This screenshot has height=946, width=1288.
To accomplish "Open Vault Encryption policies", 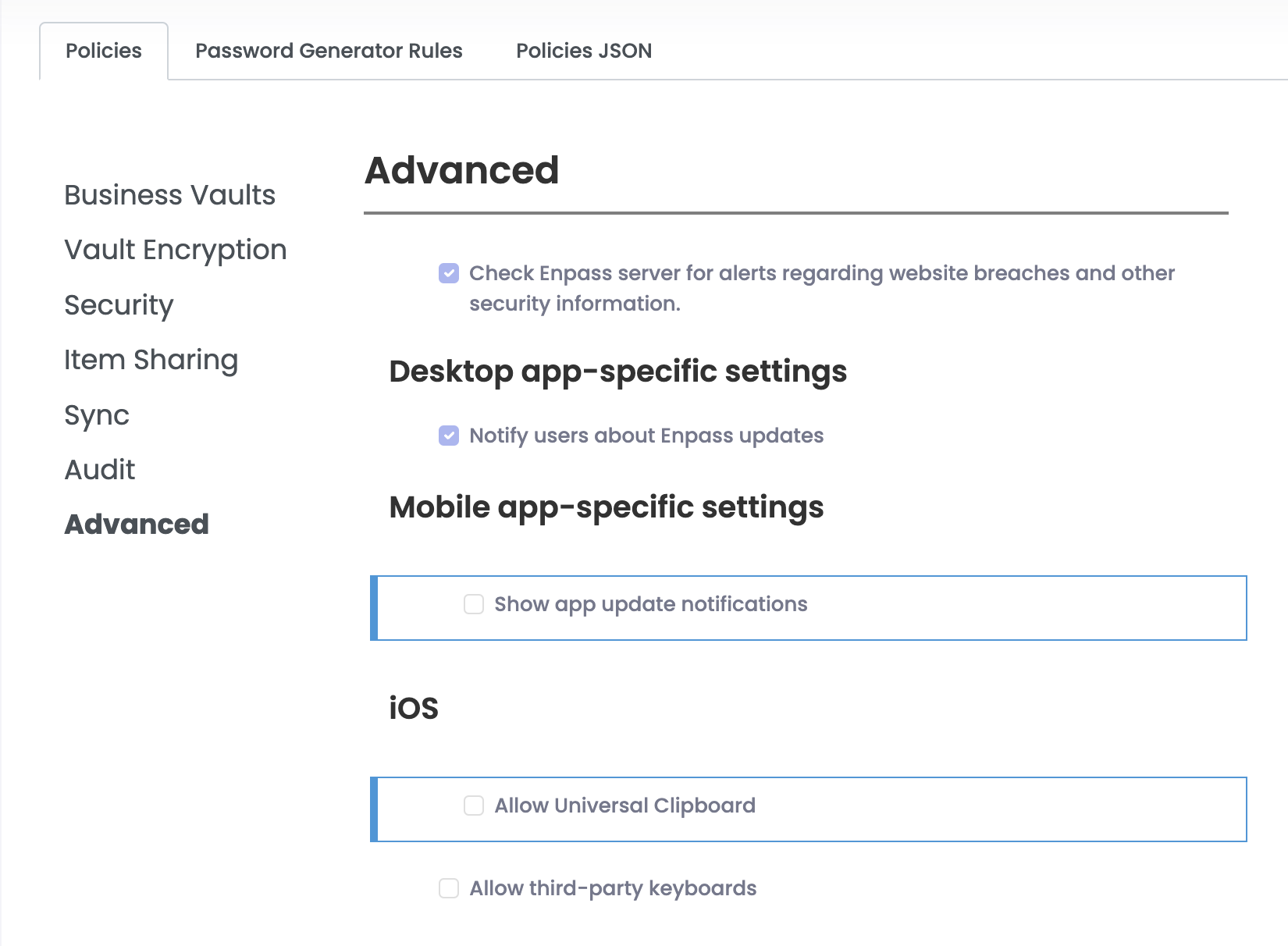I will pyautogui.click(x=176, y=250).
